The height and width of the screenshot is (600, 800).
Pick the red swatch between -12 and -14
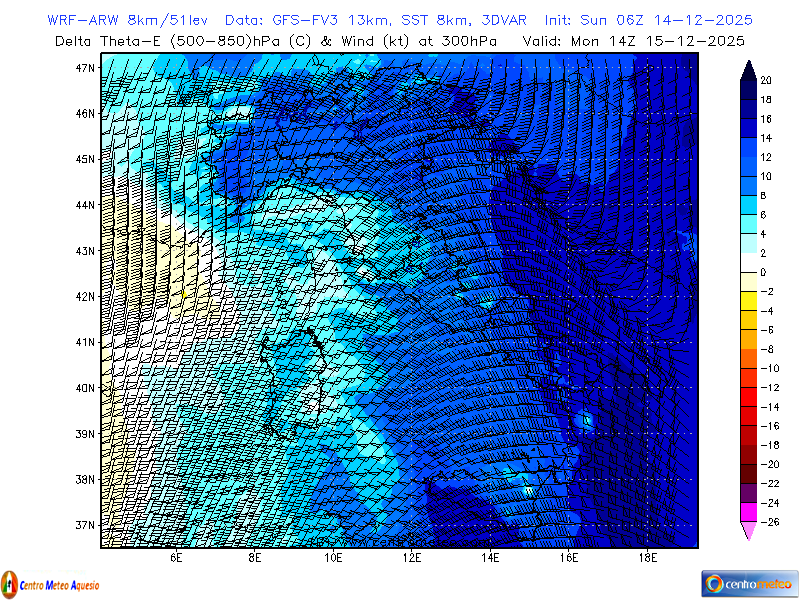[748, 398]
